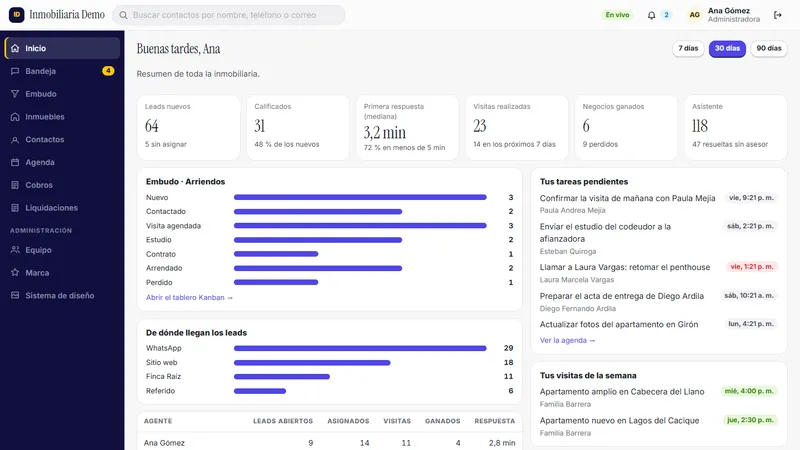Open task 'Confirmar la visita de mañana con Paula Mejía'
The height and width of the screenshot is (450, 800).
point(628,198)
